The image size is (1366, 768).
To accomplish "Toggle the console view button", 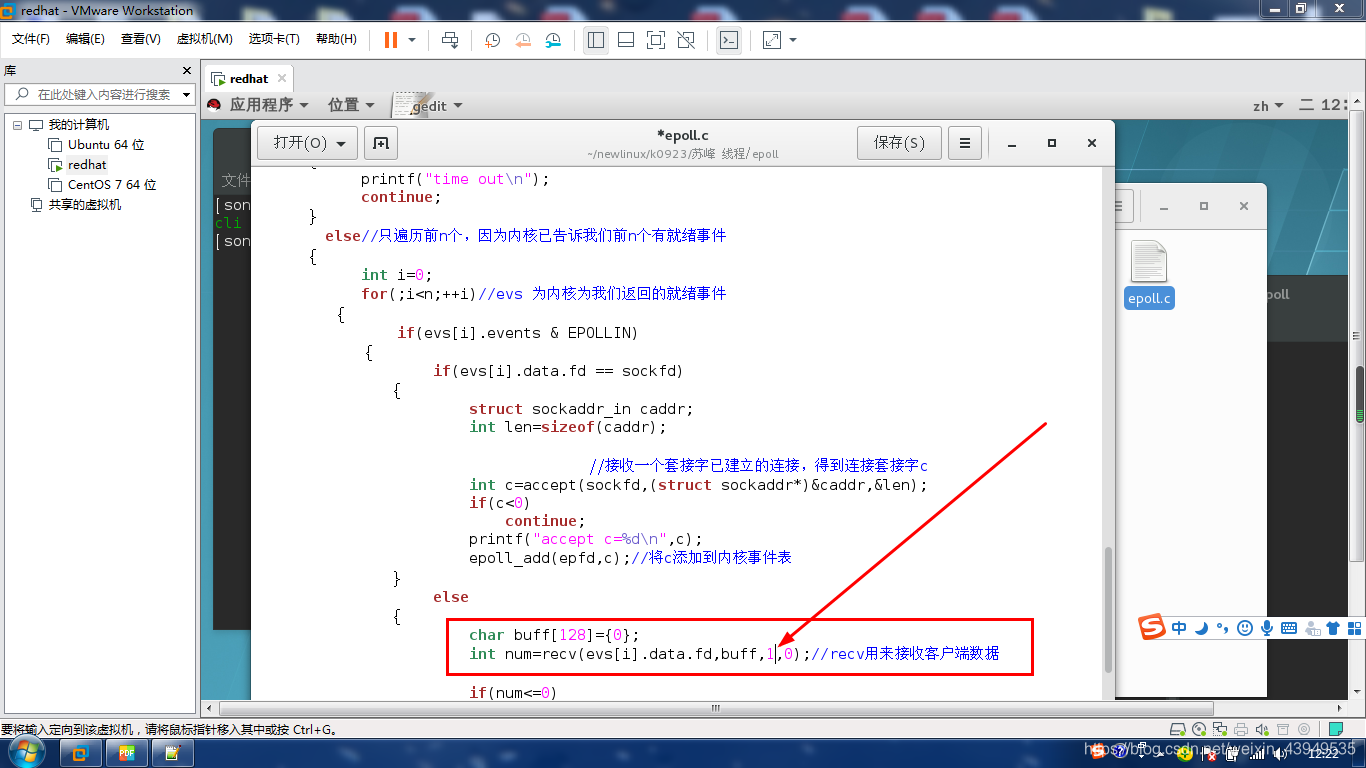I will click(729, 40).
